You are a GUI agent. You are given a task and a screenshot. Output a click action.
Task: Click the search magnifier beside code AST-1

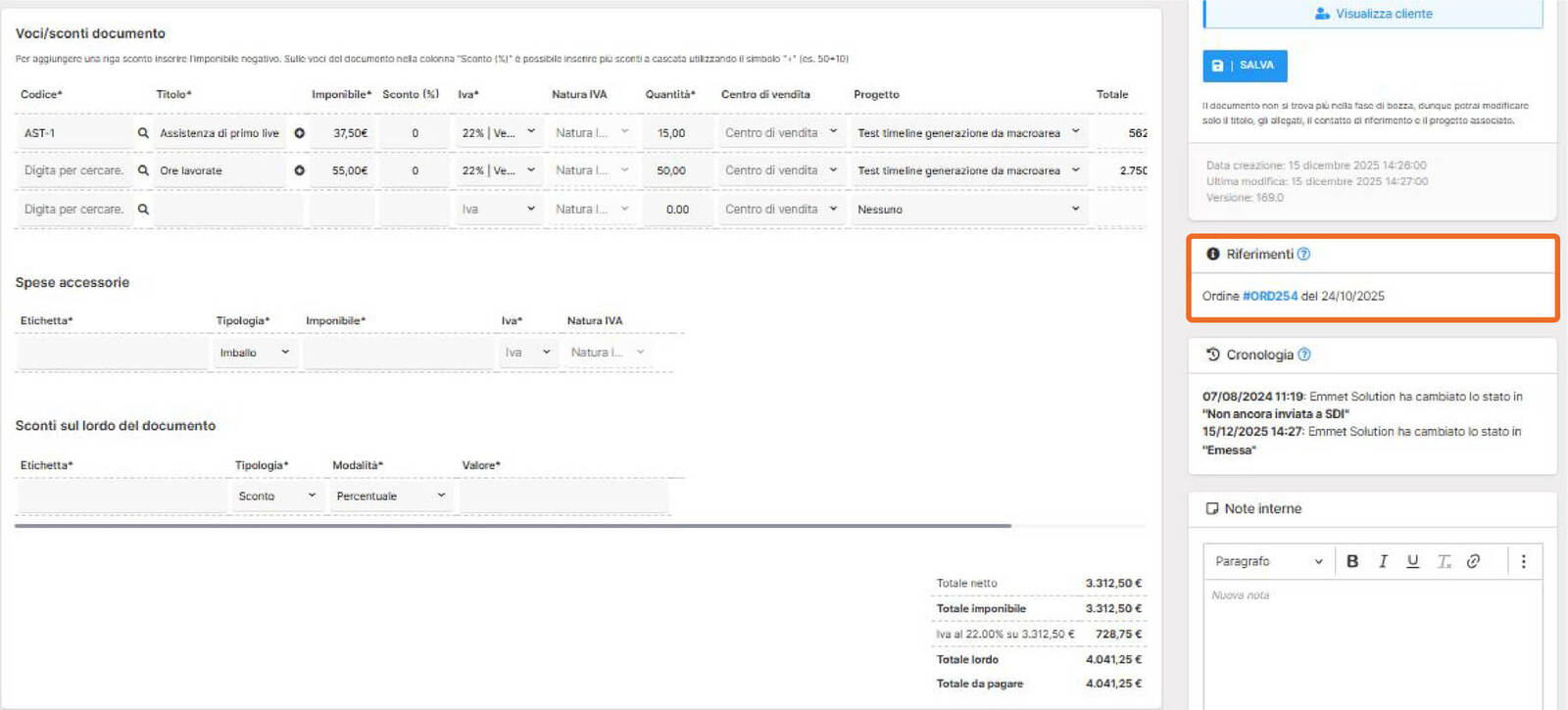pos(143,133)
